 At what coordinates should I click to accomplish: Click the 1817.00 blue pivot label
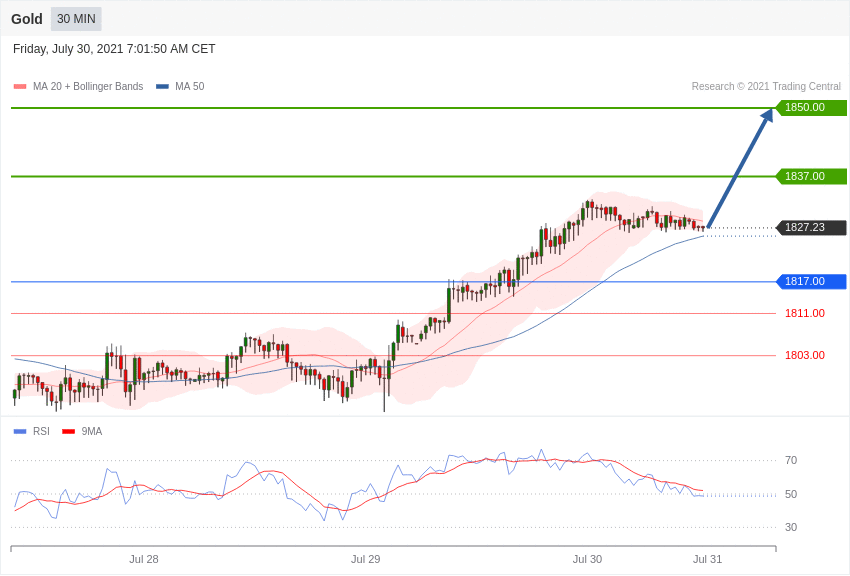(812, 281)
